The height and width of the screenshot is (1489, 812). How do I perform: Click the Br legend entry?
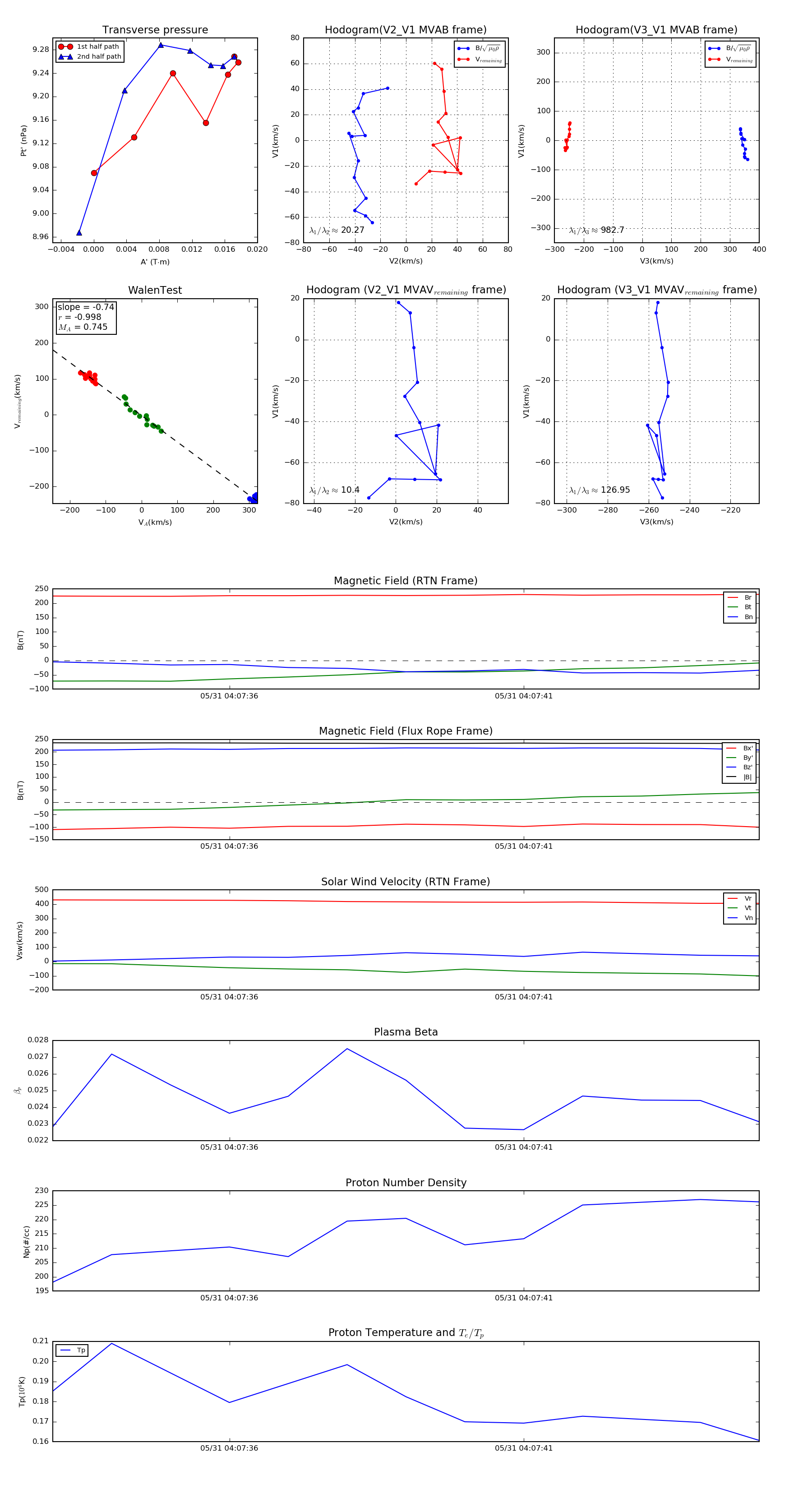740,598
